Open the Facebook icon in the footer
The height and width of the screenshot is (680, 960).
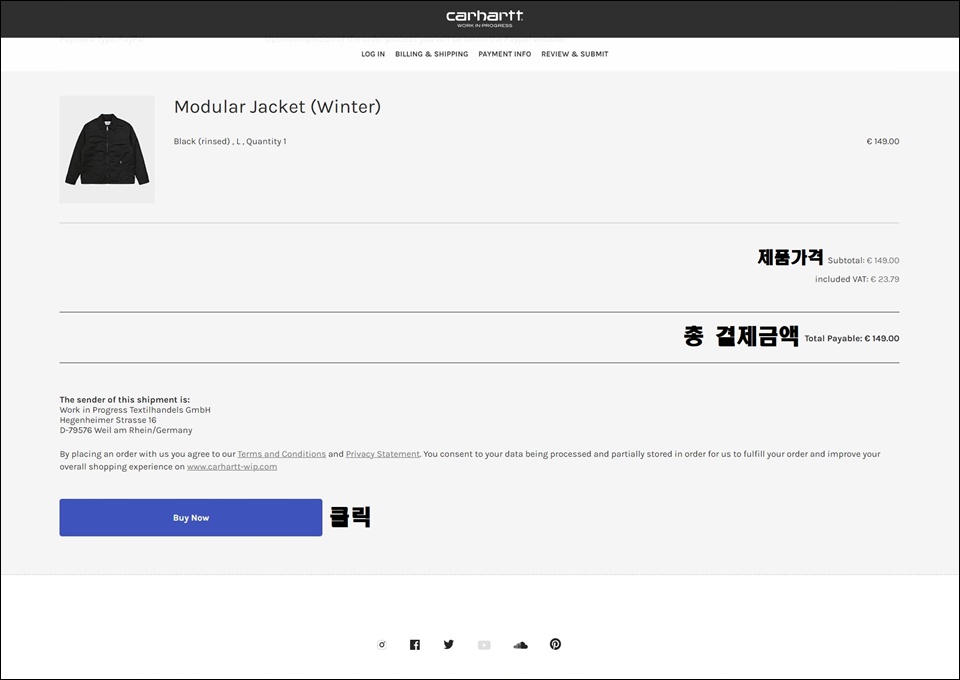tap(414, 645)
